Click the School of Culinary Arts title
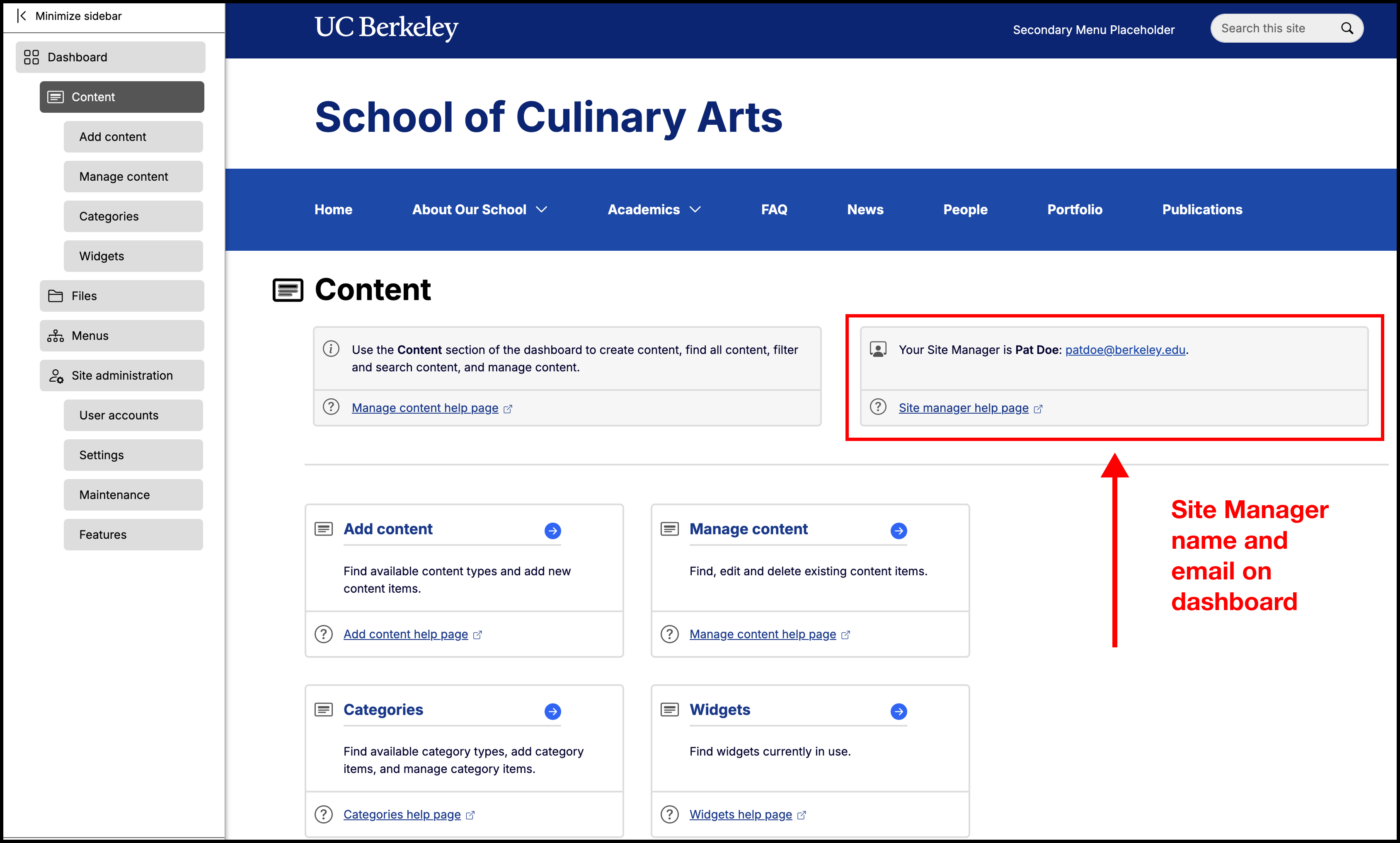Screen dimensions: 1400x843 click(549, 117)
